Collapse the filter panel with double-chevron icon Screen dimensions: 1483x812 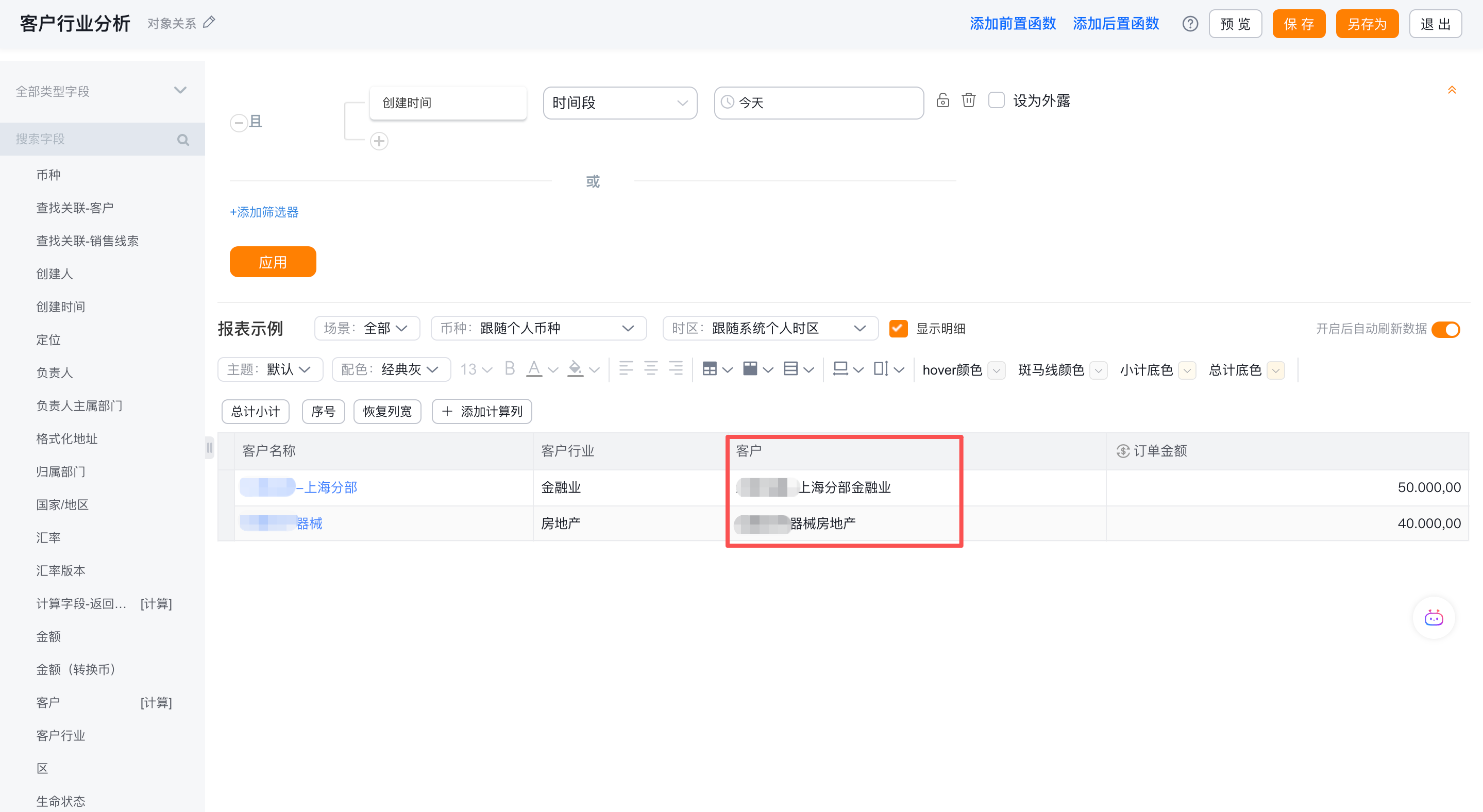1452,90
